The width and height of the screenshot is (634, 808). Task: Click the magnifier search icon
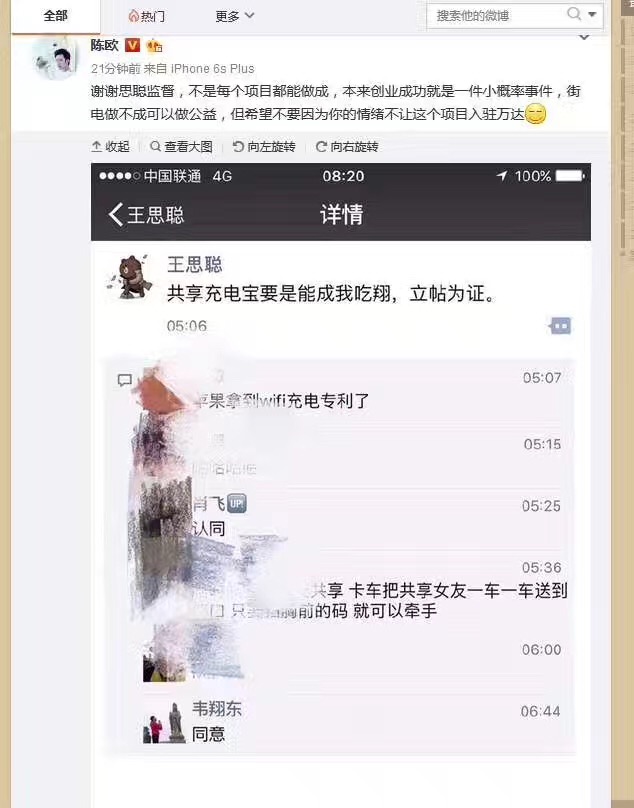click(574, 14)
